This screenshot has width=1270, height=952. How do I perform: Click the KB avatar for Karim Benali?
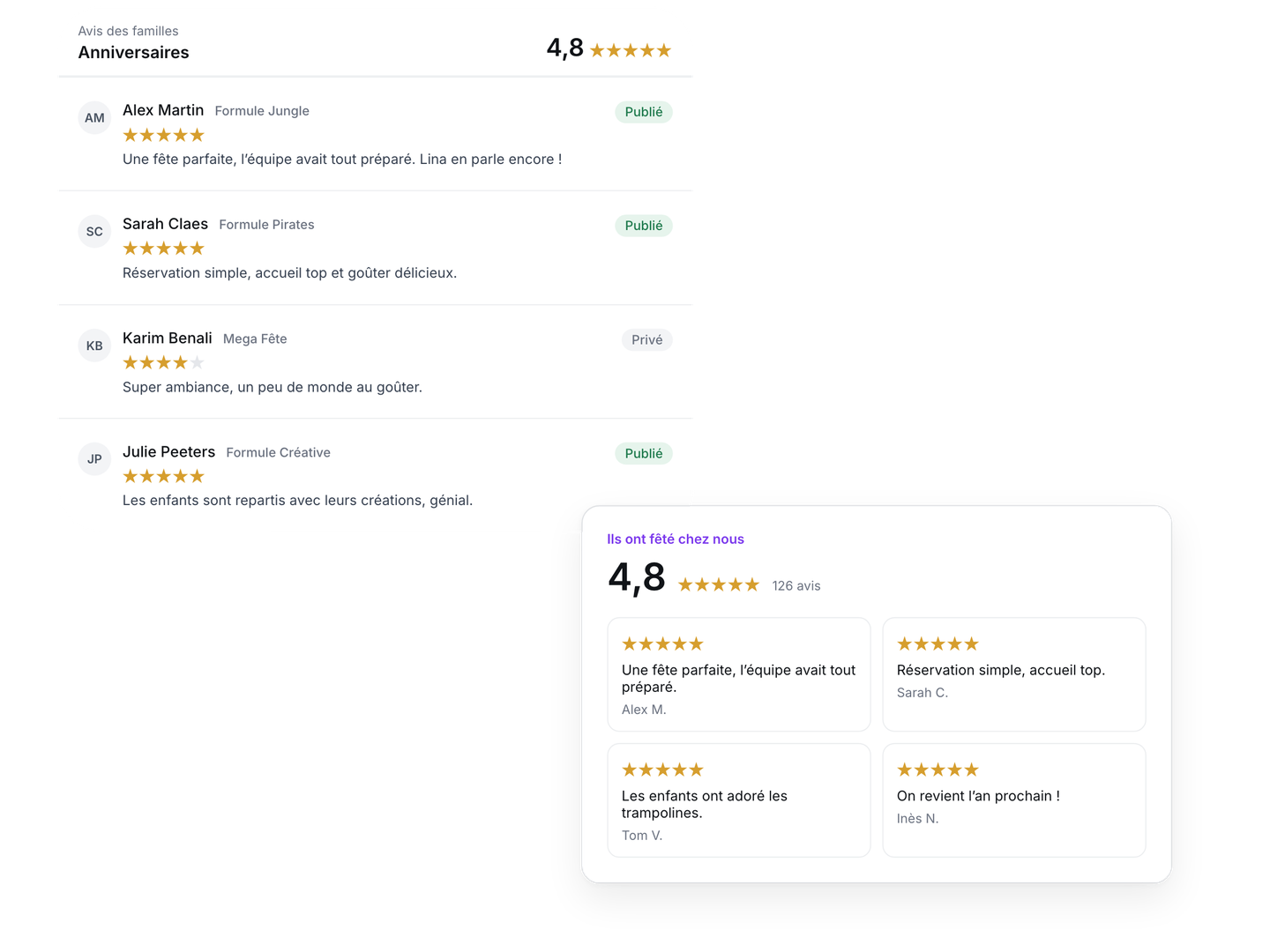(x=94, y=346)
